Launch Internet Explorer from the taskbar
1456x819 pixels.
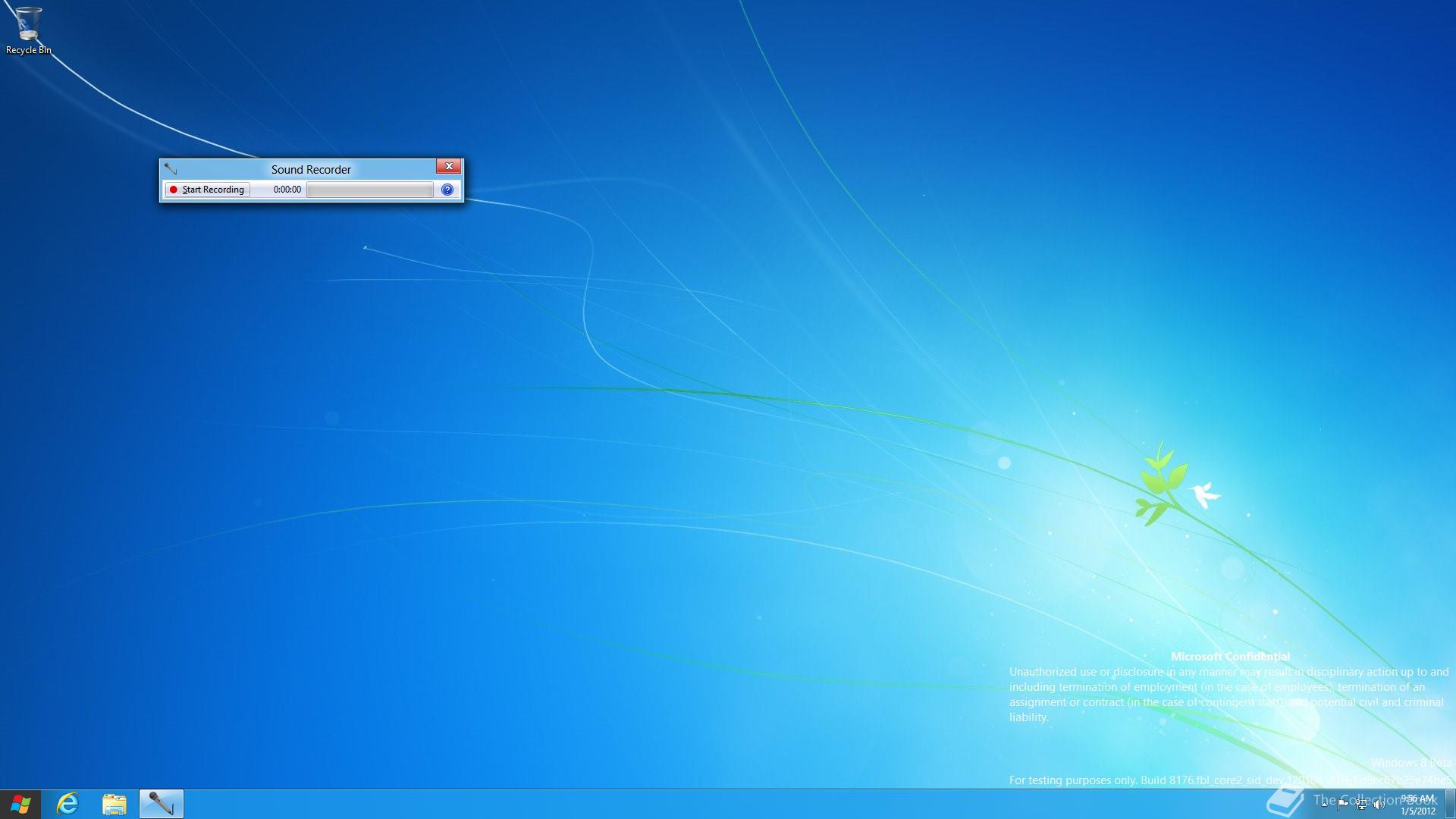[x=67, y=804]
